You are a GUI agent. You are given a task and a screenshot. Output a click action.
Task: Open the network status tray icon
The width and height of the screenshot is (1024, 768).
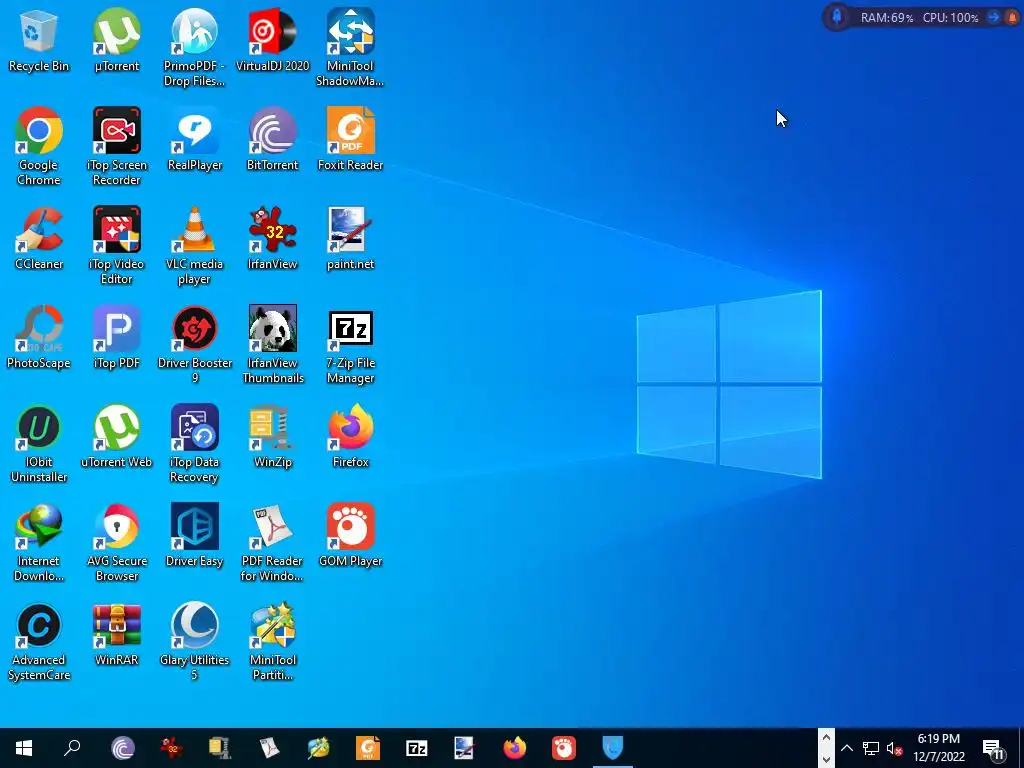[x=871, y=748]
